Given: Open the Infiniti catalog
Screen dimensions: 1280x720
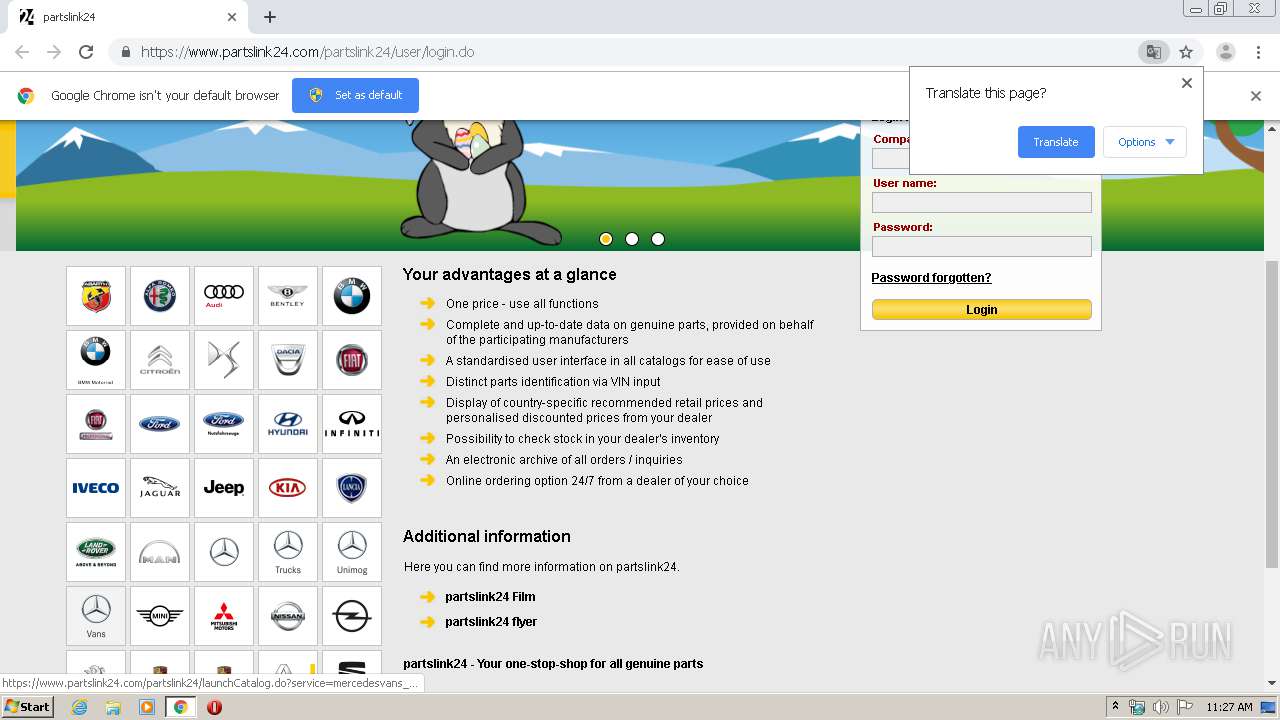Looking at the screenshot, I should tap(352, 424).
